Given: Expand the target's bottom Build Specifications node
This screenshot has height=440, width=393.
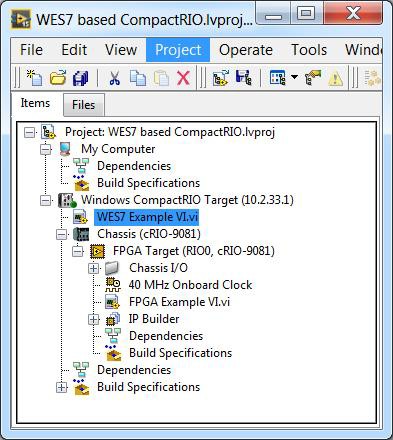Looking at the screenshot, I should coord(61,388).
